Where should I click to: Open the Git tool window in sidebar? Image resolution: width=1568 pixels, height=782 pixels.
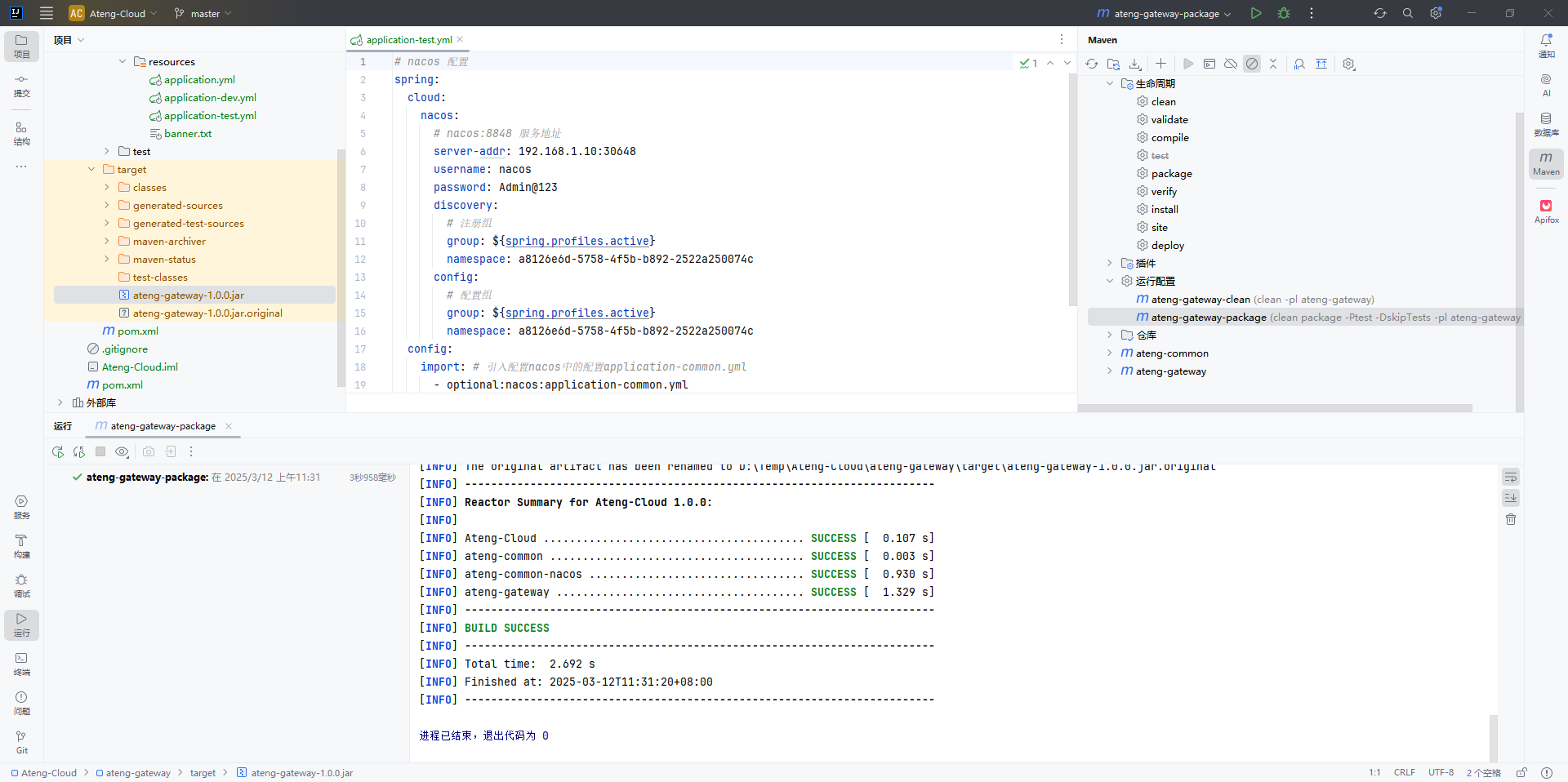(x=21, y=742)
